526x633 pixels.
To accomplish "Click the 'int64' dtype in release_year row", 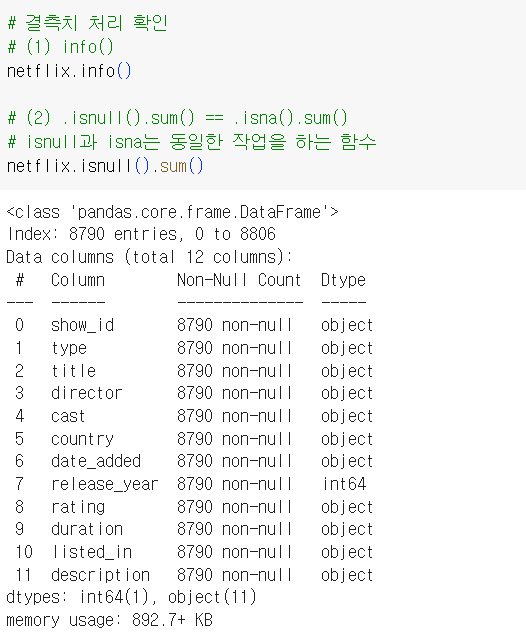I will [344, 484].
